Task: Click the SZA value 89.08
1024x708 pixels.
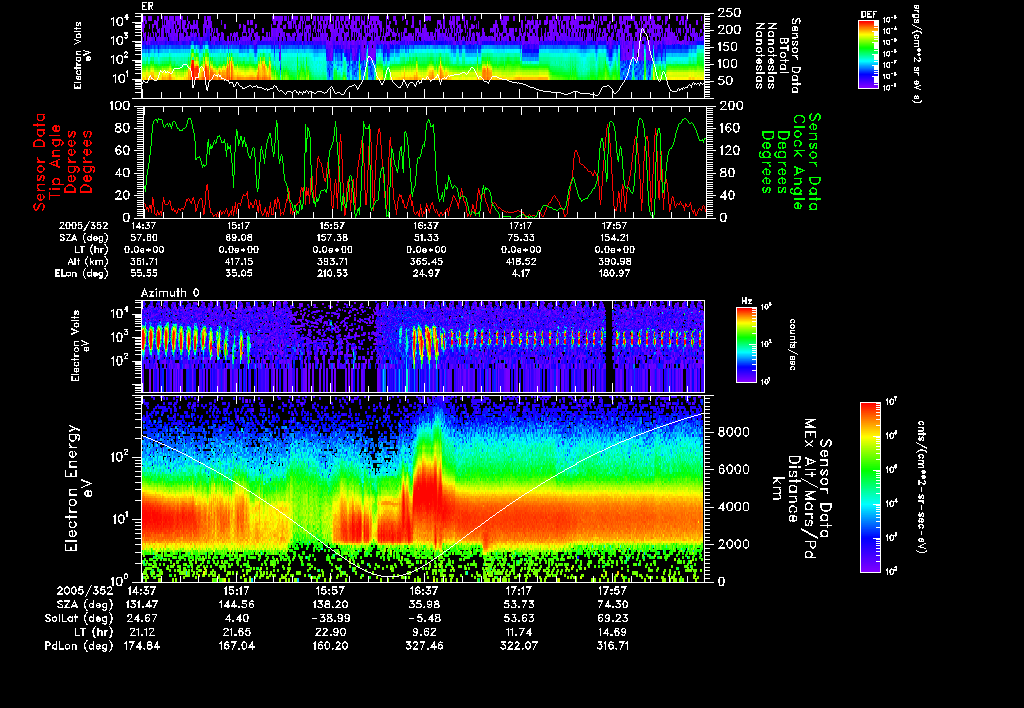Action: (238, 238)
